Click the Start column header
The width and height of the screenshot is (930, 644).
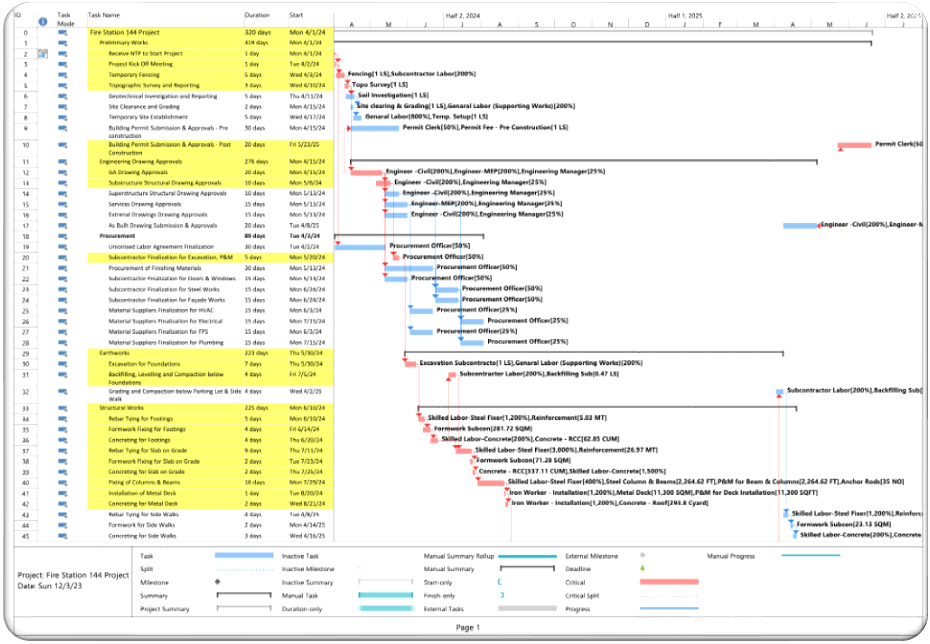point(296,16)
